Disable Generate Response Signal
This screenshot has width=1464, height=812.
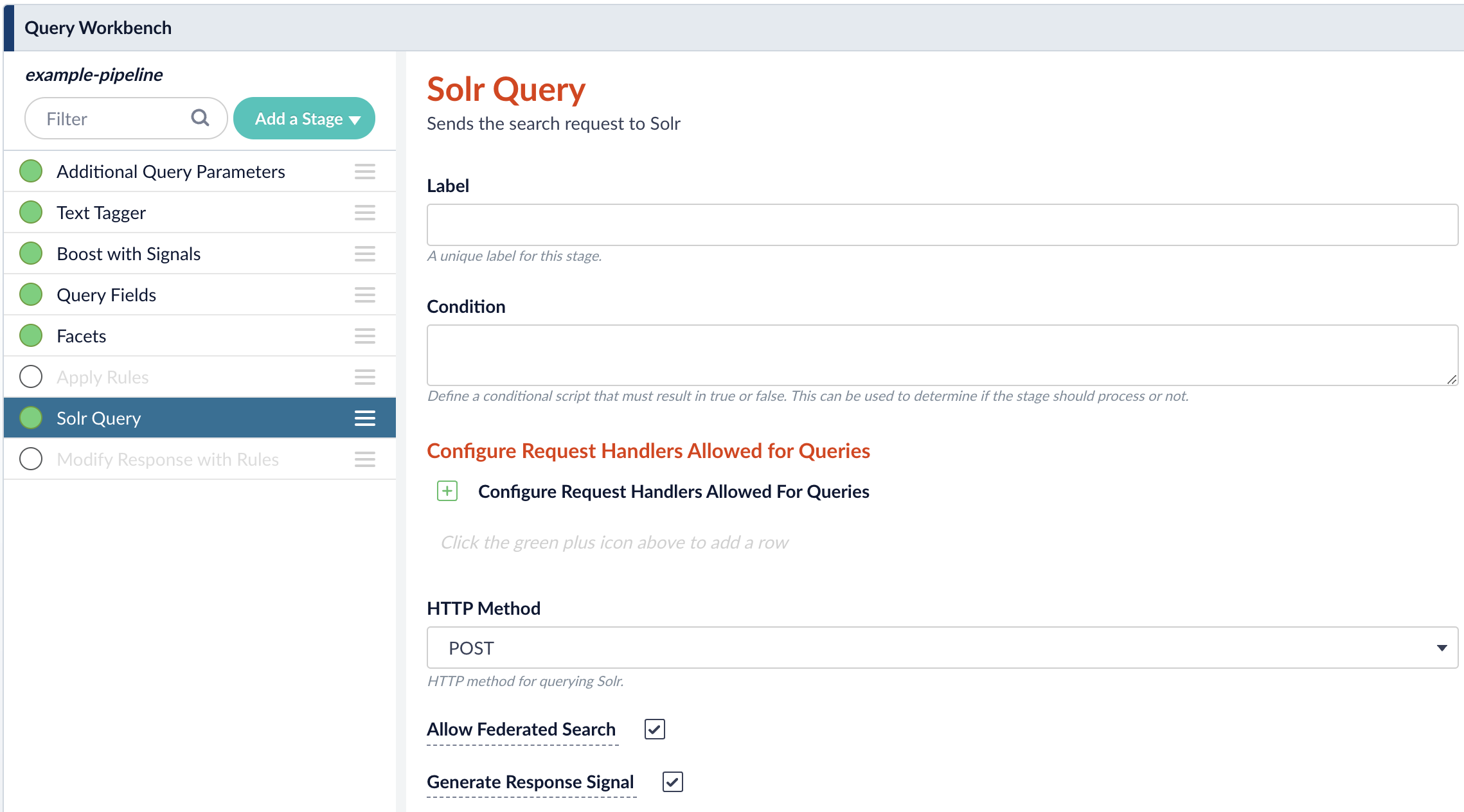pos(672,782)
